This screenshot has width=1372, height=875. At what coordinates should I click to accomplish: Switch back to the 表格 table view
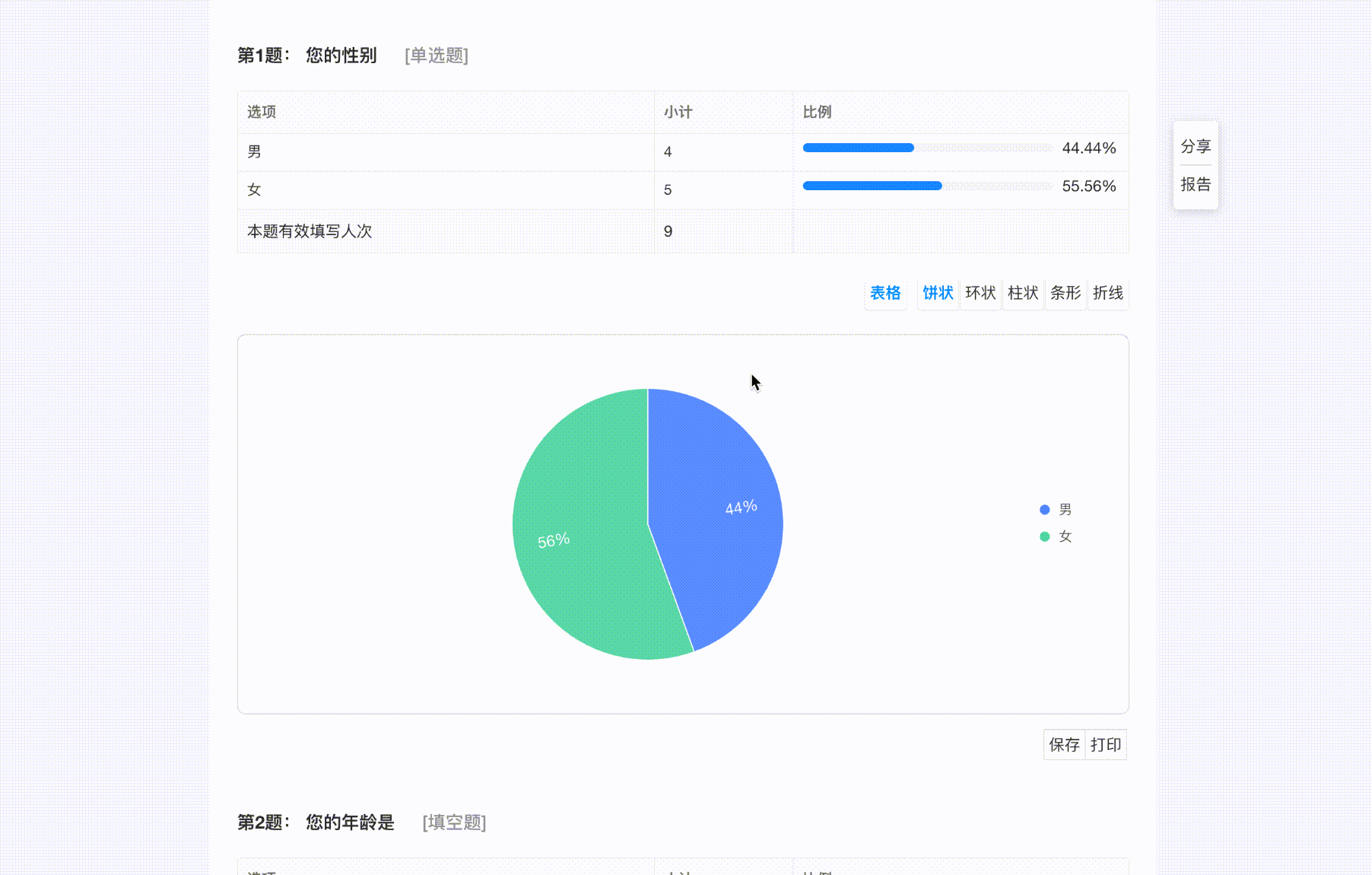tap(885, 294)
